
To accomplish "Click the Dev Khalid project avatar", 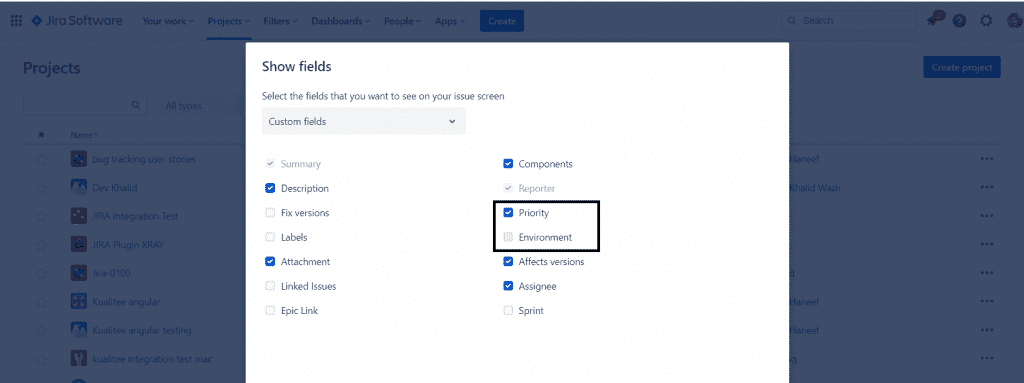I will [x=79, y=188].
